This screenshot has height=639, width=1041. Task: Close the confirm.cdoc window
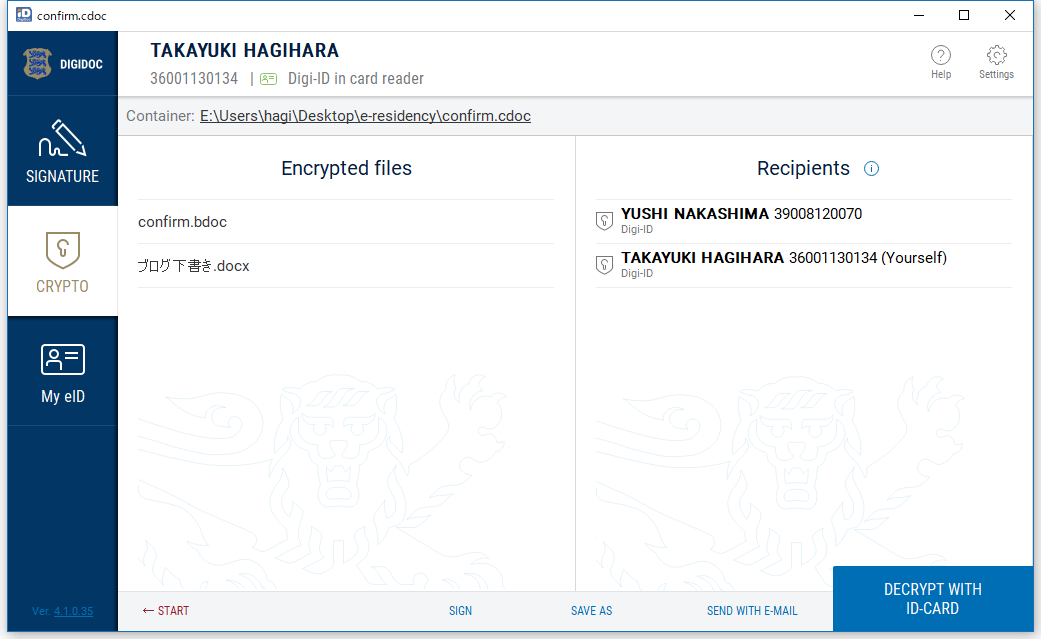click(1010, 15)
